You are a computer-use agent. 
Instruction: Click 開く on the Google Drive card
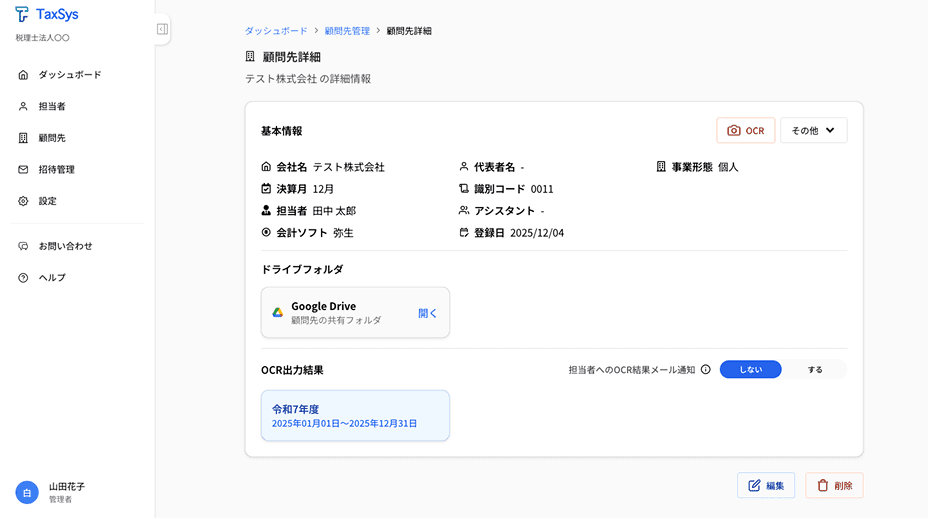pyautogui.click(x=427, y=313)
